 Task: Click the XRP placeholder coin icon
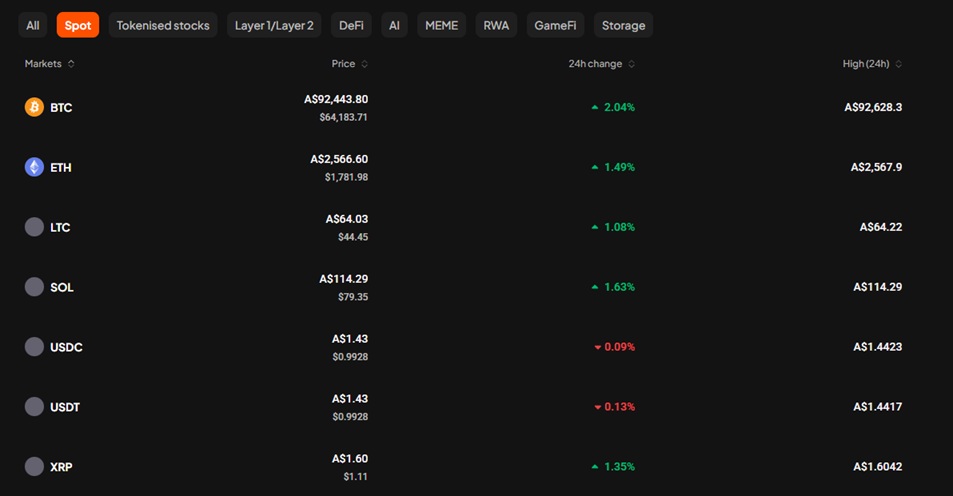pyautogui.click(x=34, y=466)
